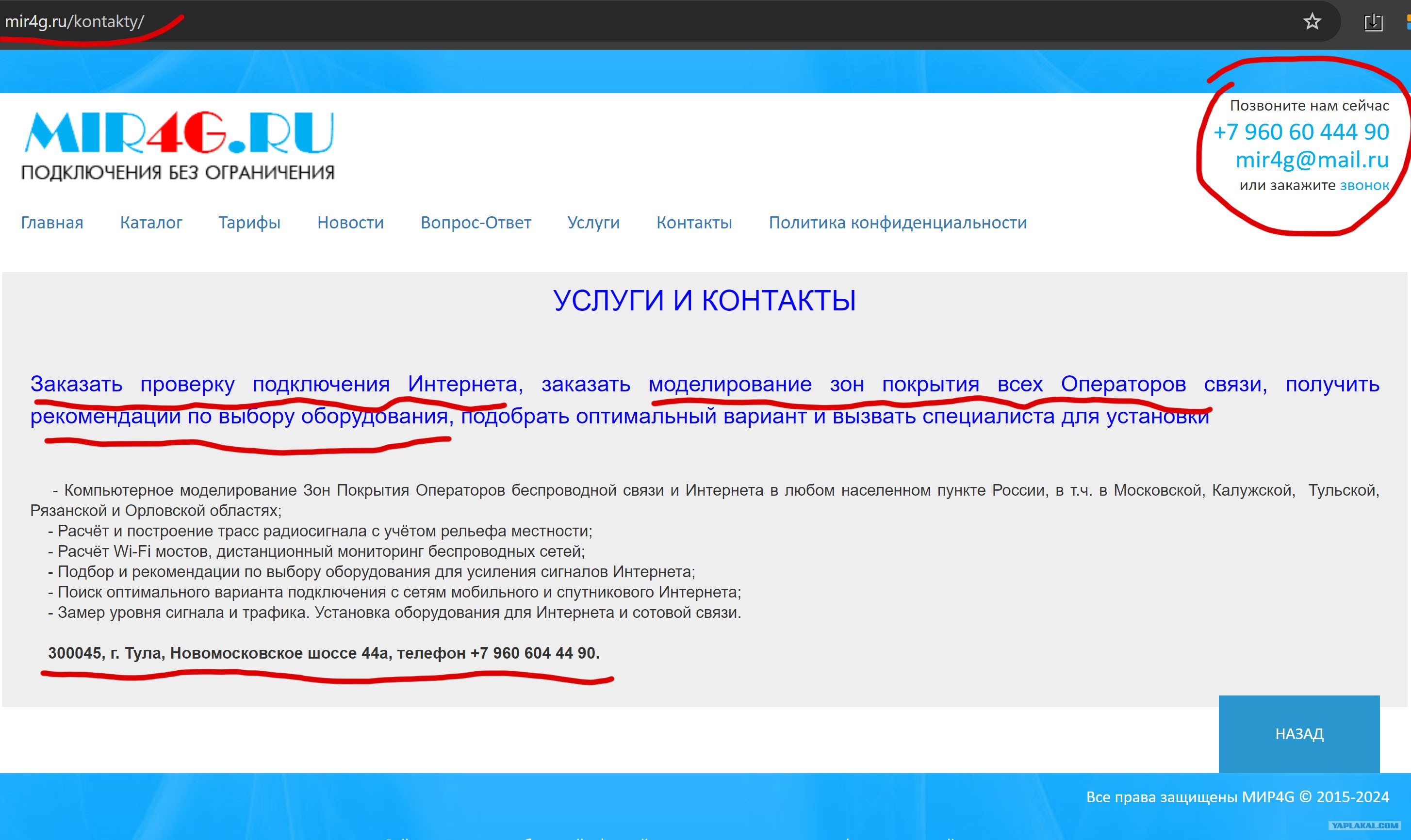
Task: Open the Вопрос-Ответ page
Action: click(x=476, y=223)
